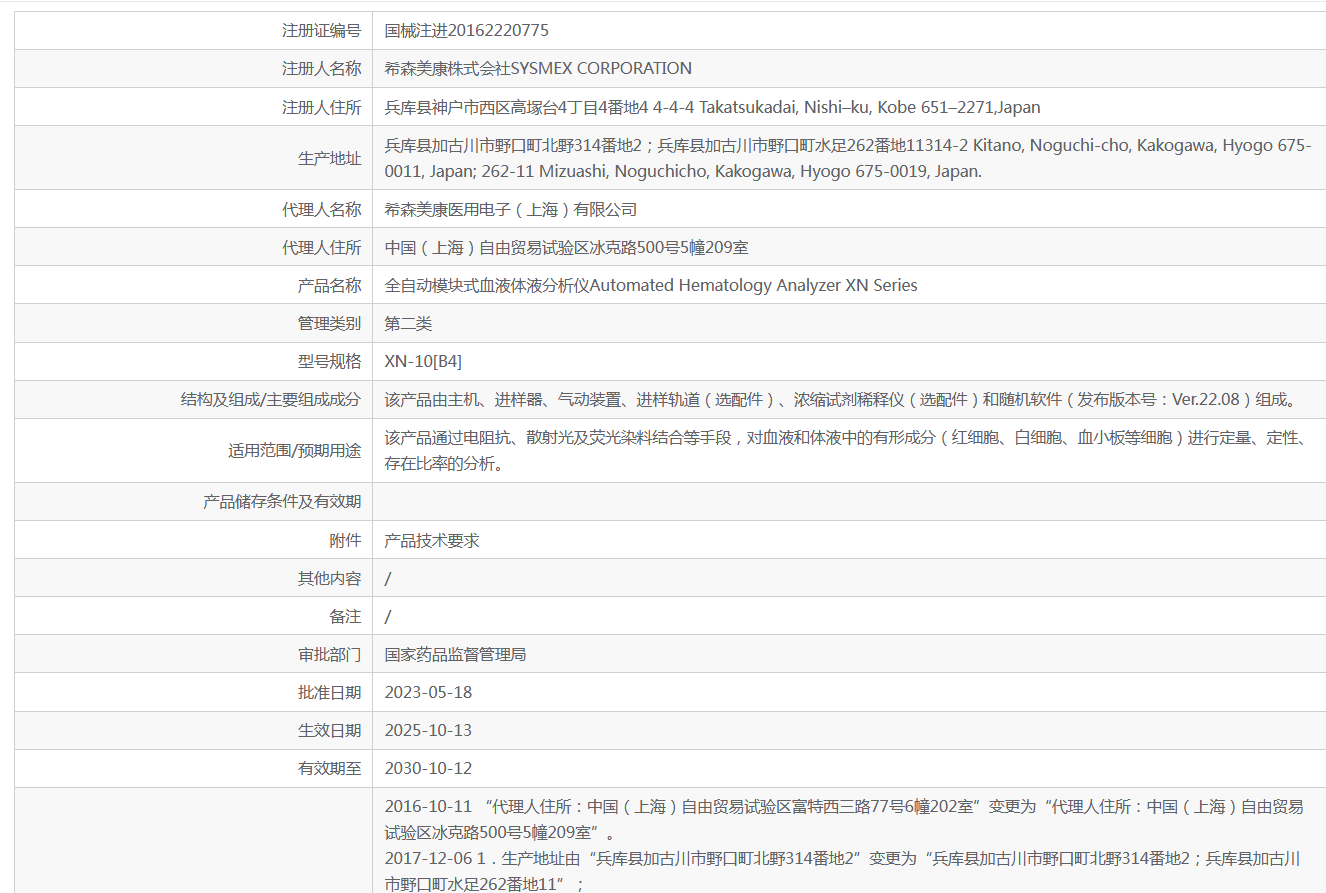
Task: Select the registrant address in Kobe
Action: (x=713, y=107)
